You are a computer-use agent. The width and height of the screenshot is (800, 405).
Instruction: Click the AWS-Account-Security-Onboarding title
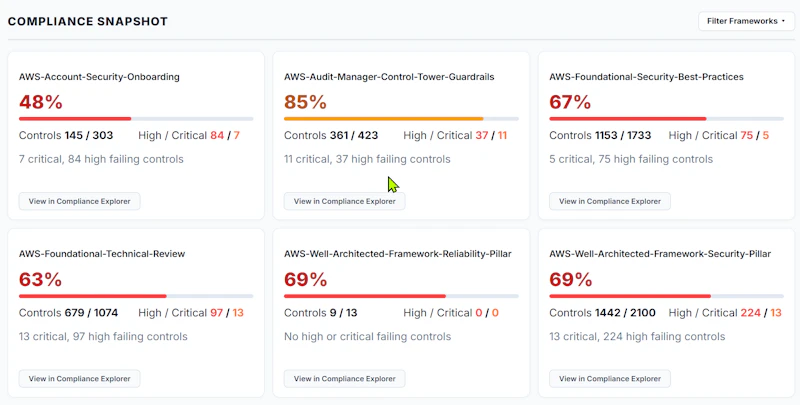pyautogui.click(x=99, y=77)
